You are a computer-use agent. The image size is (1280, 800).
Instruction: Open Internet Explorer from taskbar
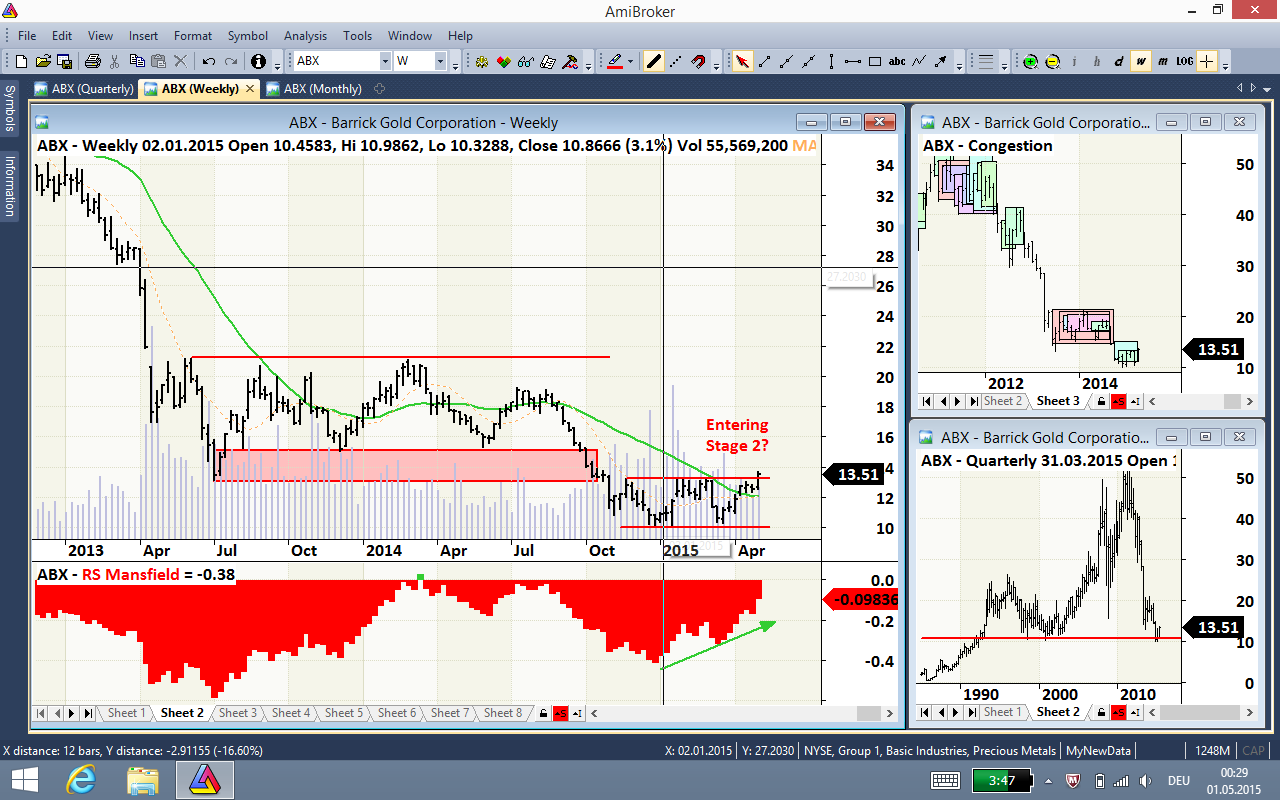tap(80, 780)
